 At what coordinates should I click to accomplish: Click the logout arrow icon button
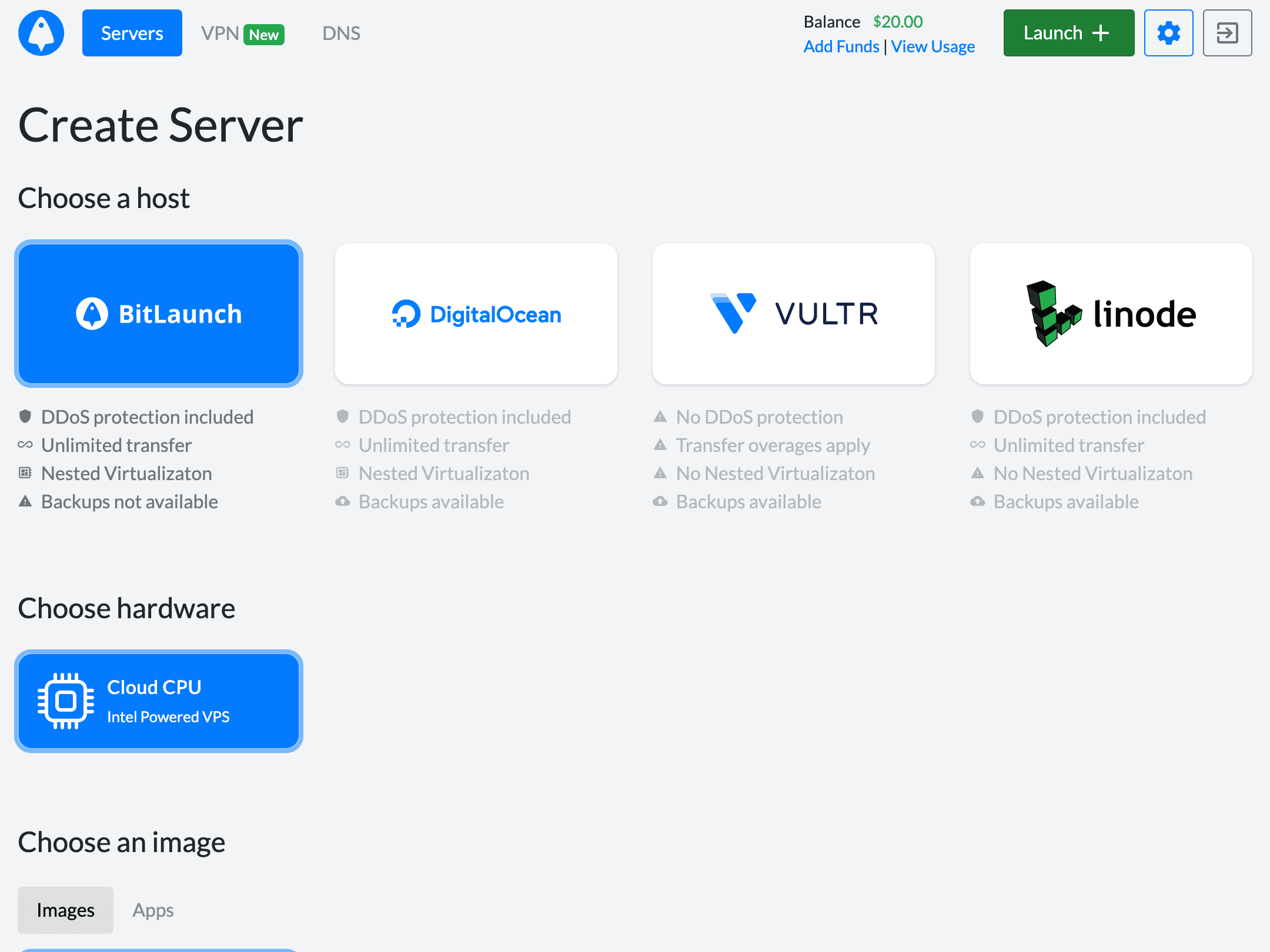click(1227, 33)
